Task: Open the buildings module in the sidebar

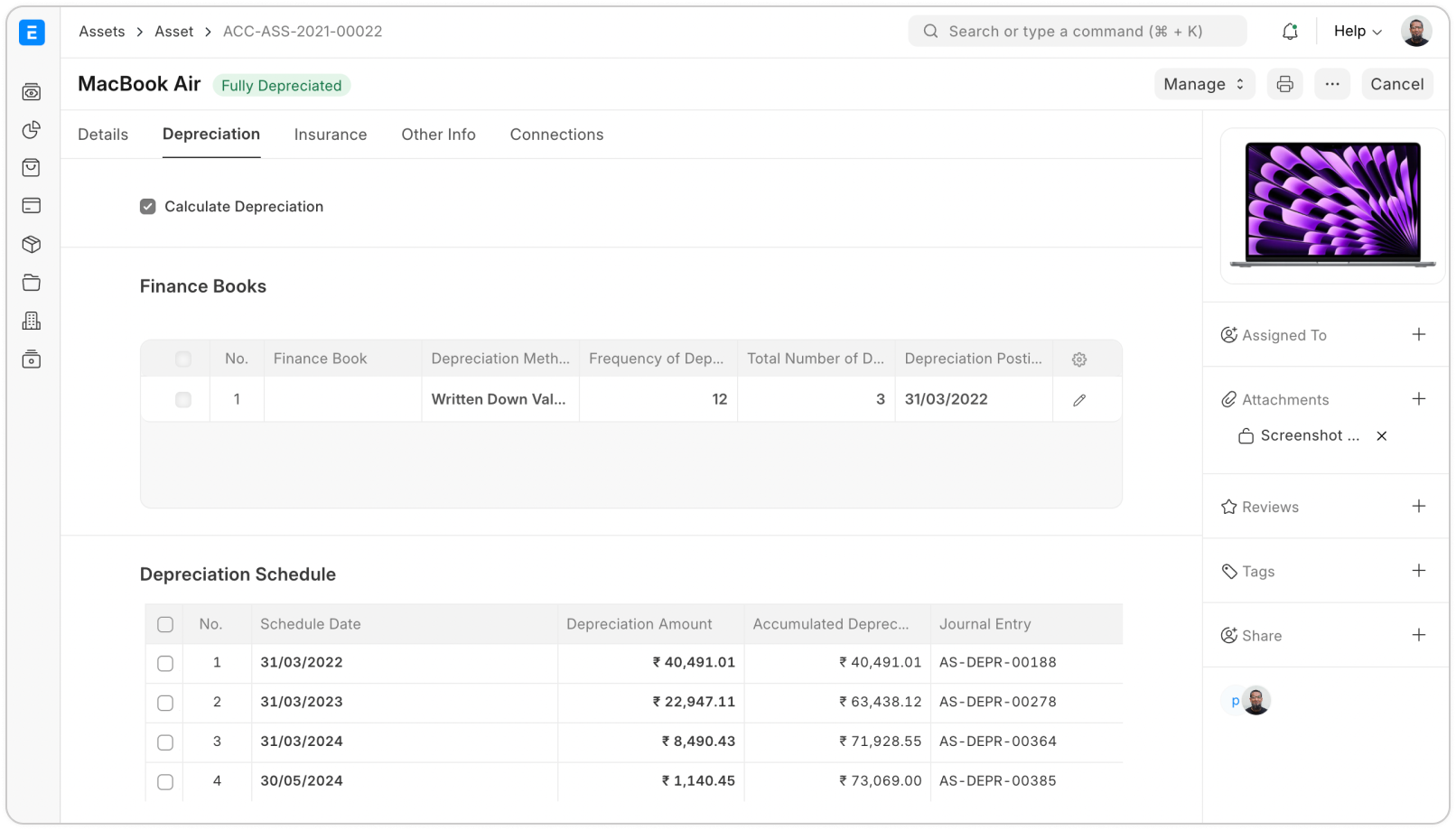Action: point(32,322)
